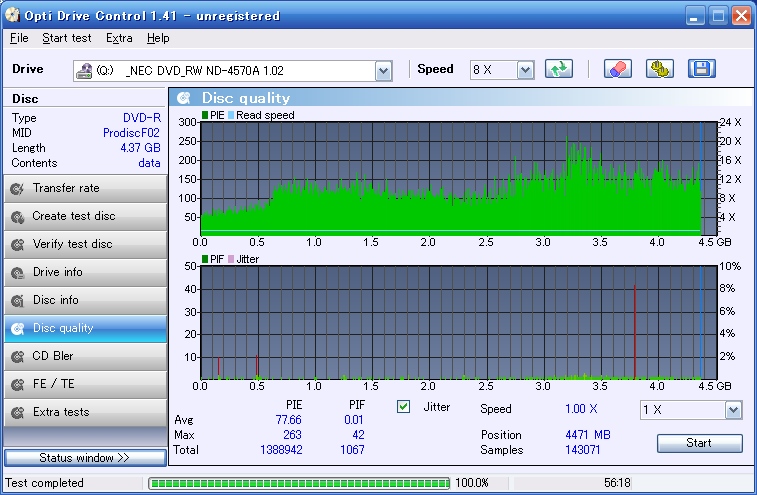Click the Transfer rate disc icon

pos(17,188)
